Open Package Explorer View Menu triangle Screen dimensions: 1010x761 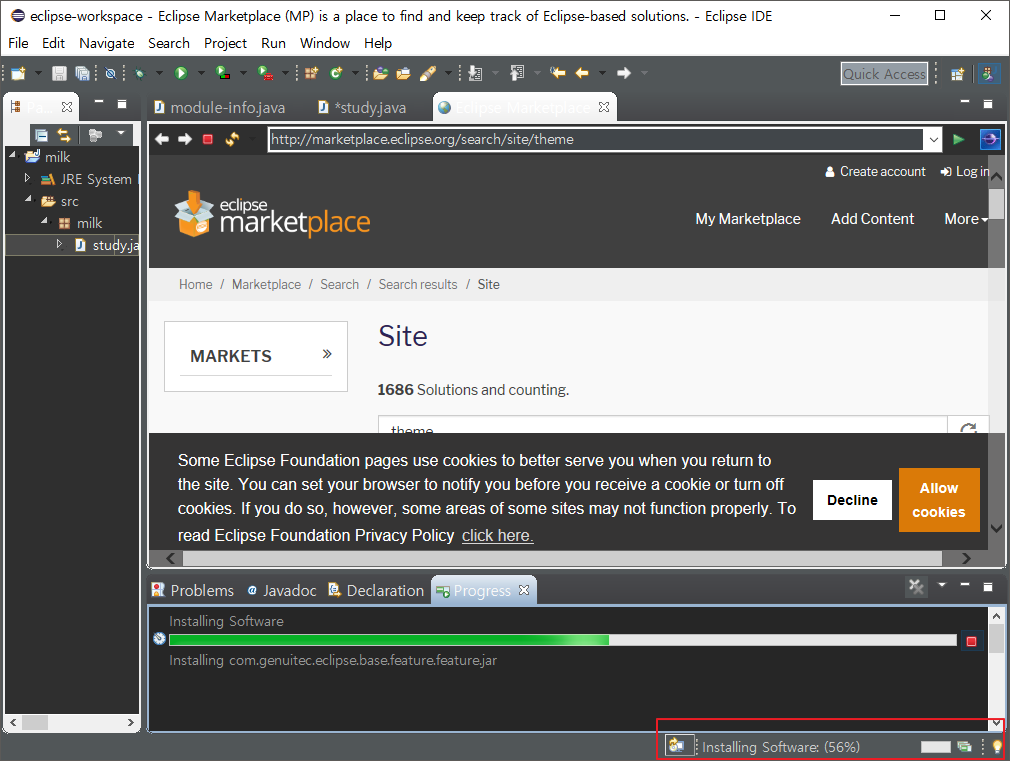(x=120, y=133)
